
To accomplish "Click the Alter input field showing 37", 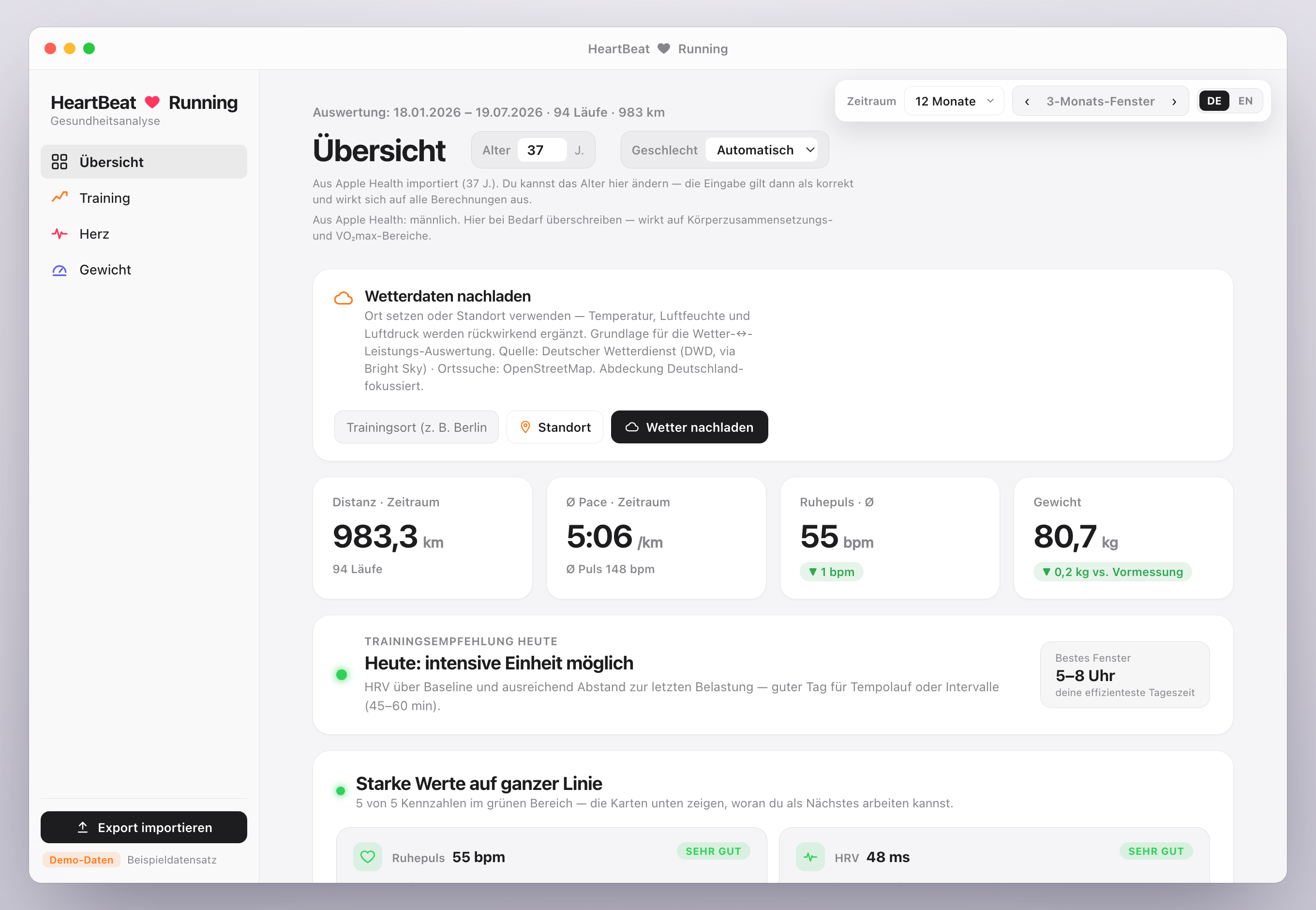I will (x=541, y=150).
